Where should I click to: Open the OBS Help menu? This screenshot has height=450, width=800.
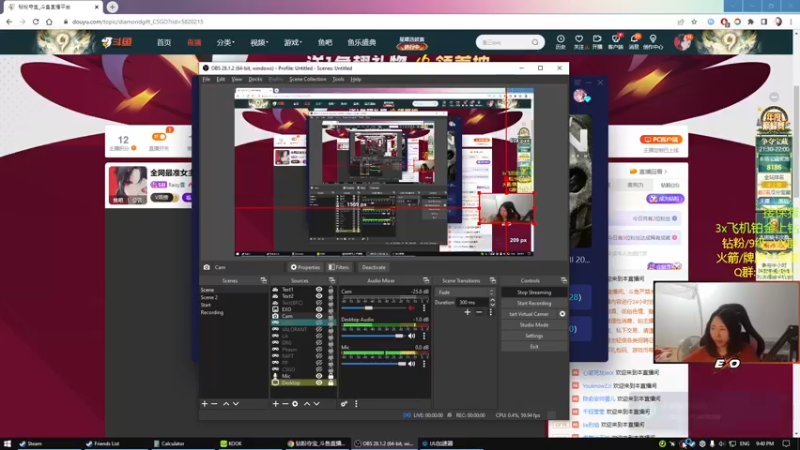coord(356,79)
